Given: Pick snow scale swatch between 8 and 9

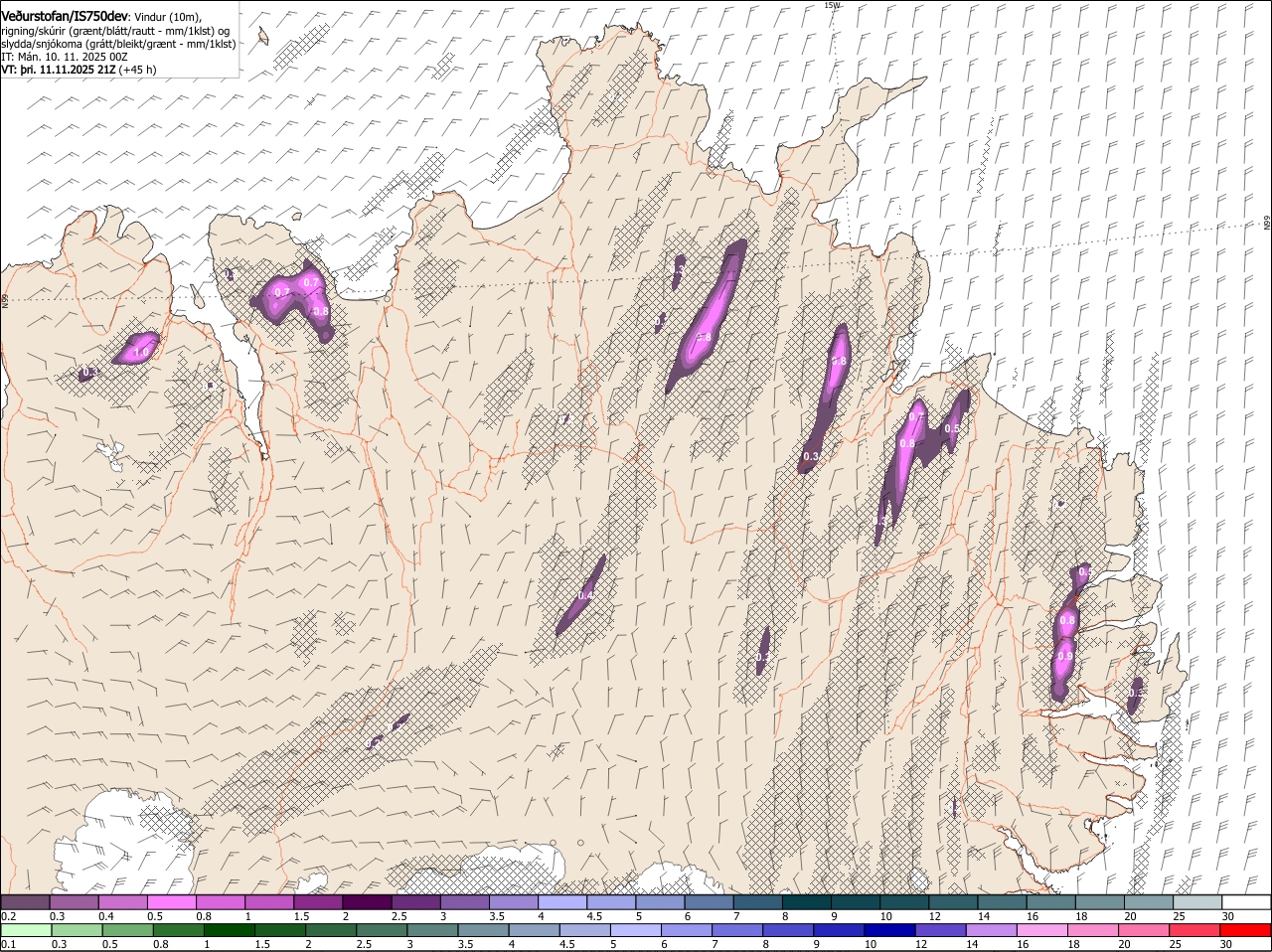Looking at the screenshot, I should (806, 902).
